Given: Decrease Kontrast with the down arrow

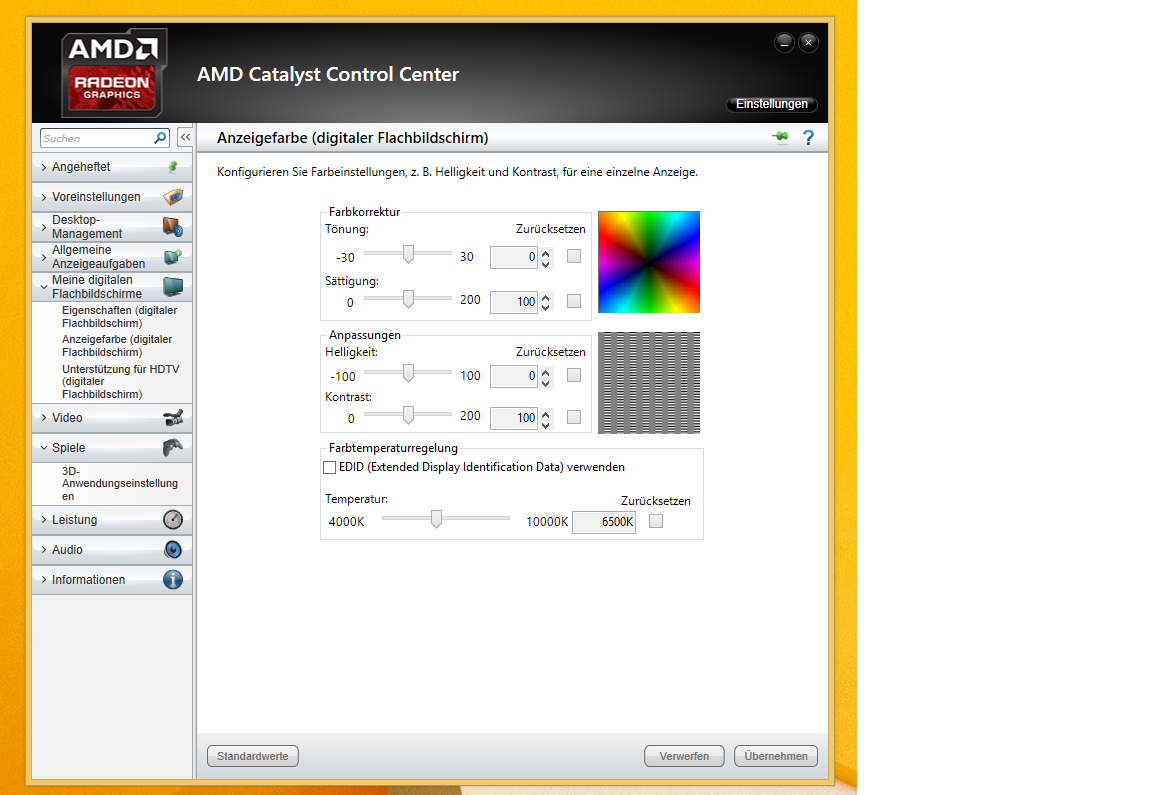Looking at the screenshot, I should click(x=545, y=423).
